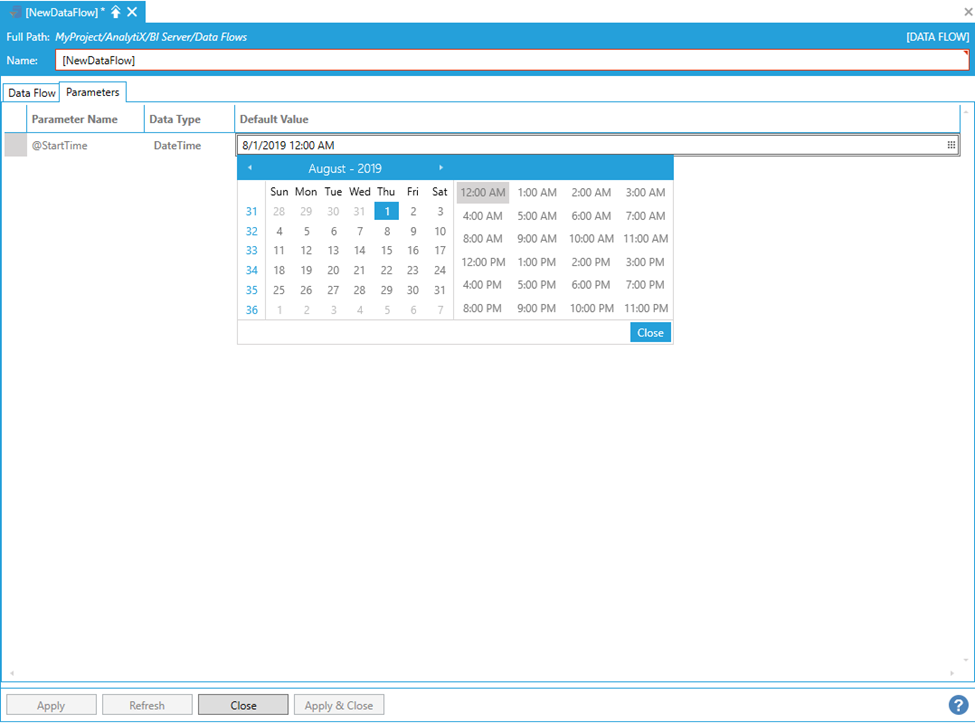975x723 pixels.
Task: Go to previous month in calendar
Action: click(250, 168)
